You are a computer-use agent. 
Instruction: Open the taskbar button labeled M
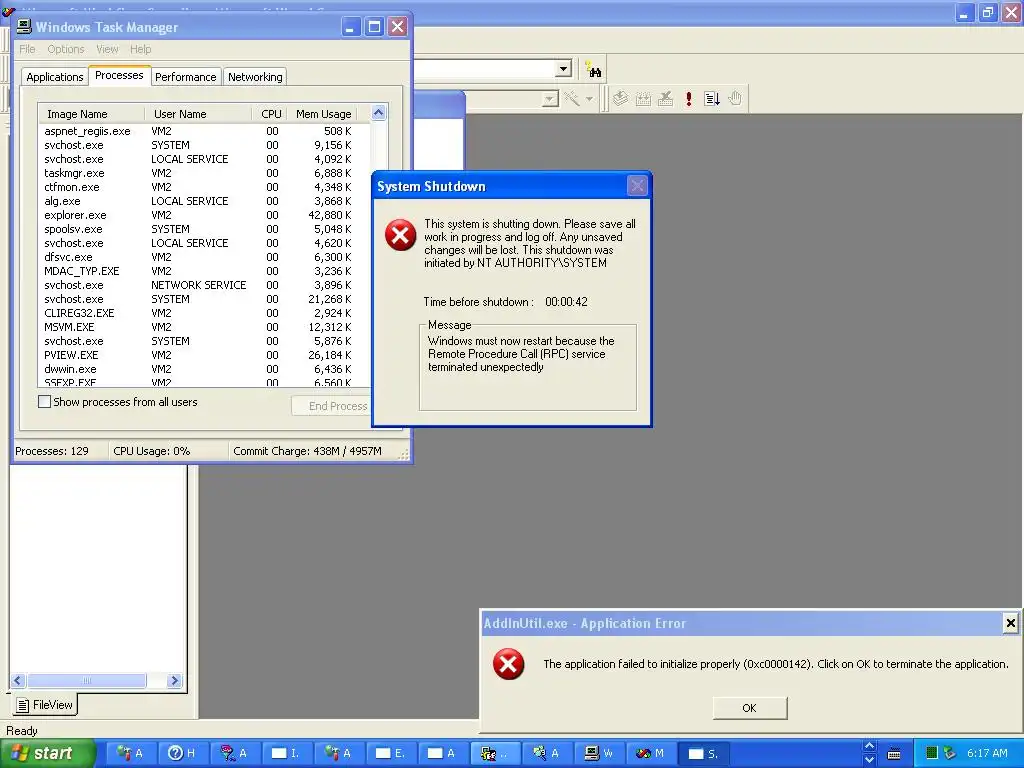pyautogui.click(x=650, y=753)
